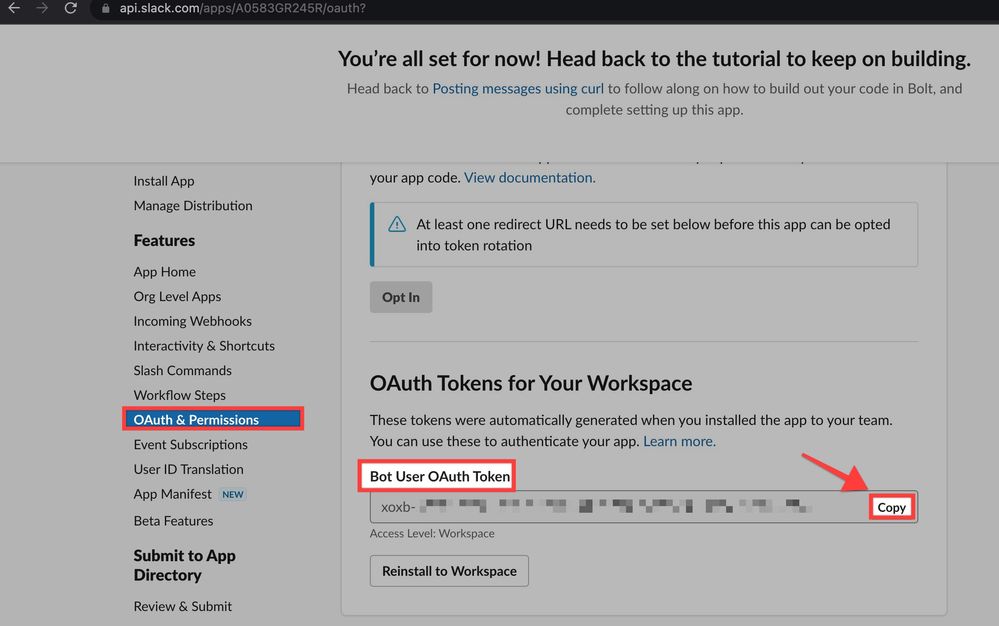Click the Opt In button

[400, 296]
